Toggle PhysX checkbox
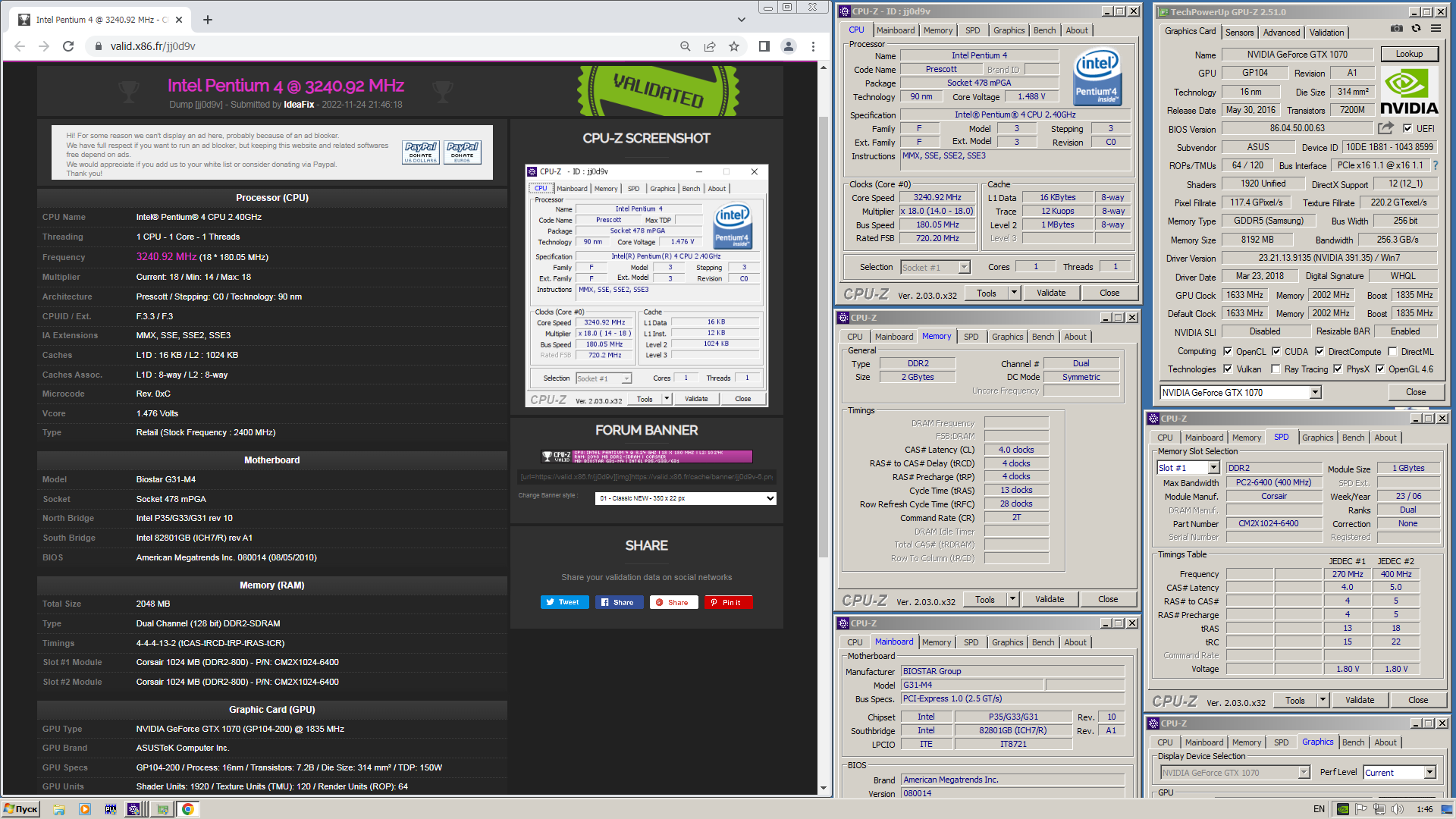 click(x=1338, y=369)
